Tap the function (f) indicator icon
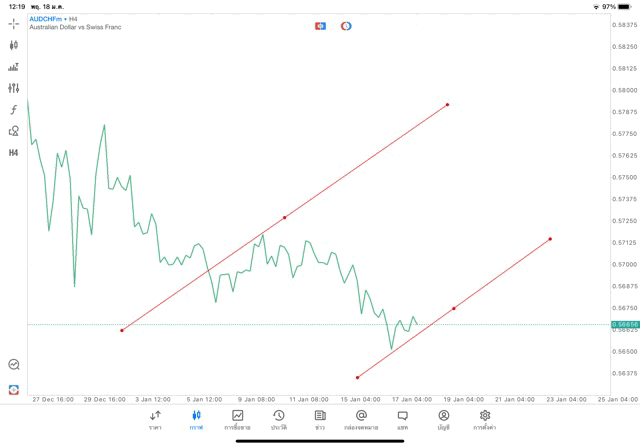640x447 pixels. pos(14,110)
